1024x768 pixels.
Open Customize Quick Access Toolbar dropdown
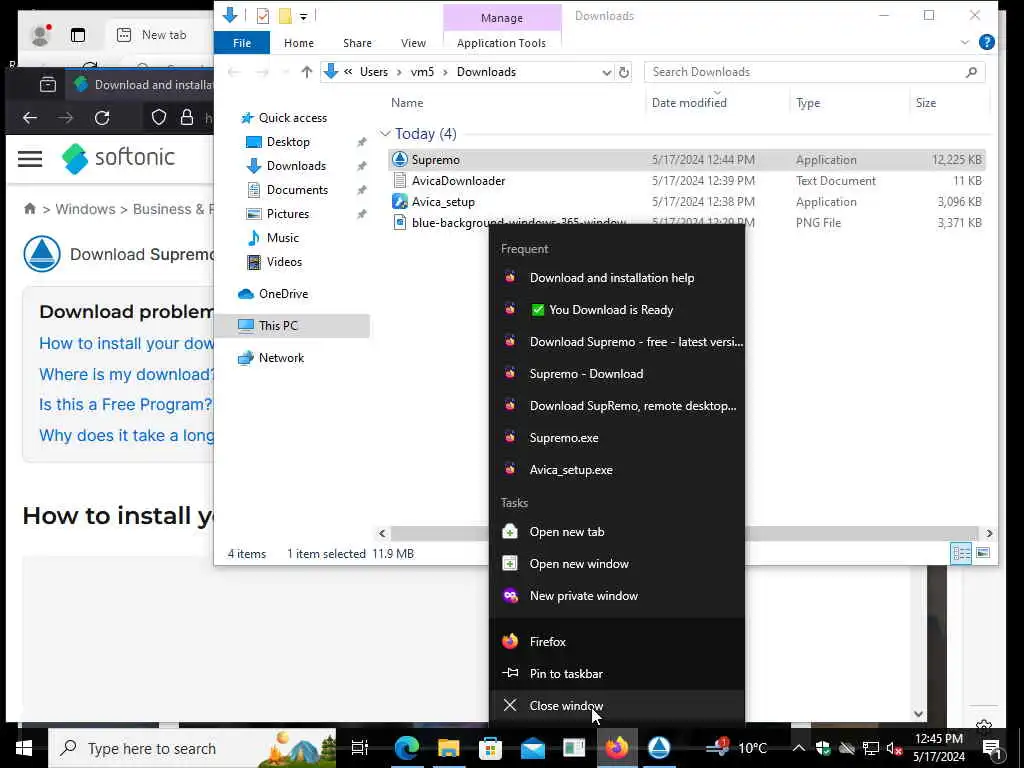(x=304, y=16)
